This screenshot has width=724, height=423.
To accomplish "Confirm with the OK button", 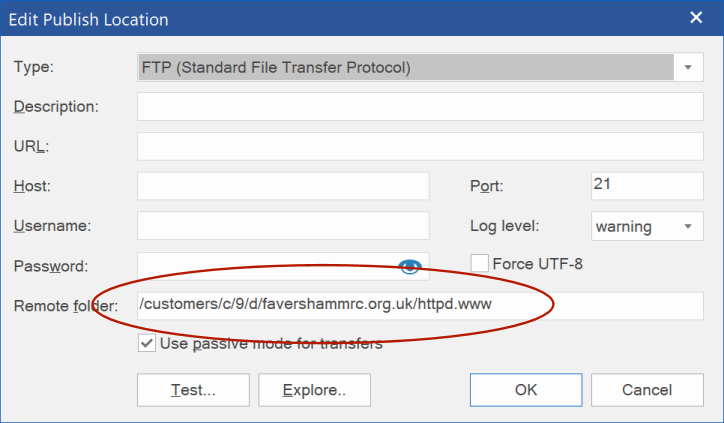I will click(526, 390).
